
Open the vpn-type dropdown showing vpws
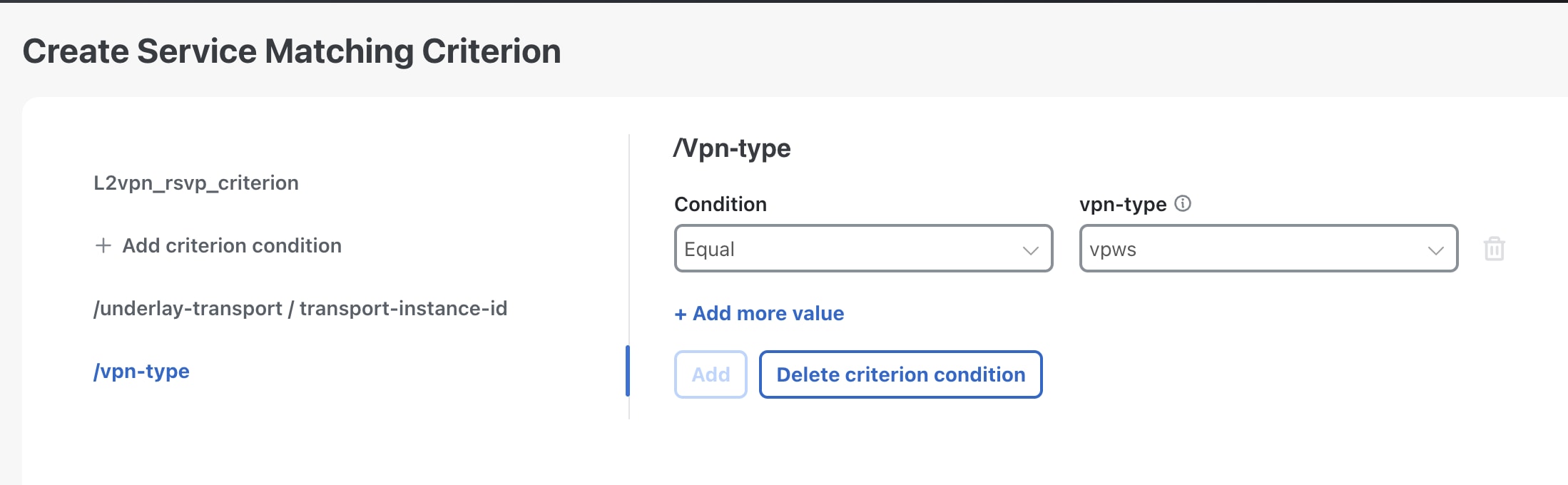pyautogui.click(x=1268, y=249)
